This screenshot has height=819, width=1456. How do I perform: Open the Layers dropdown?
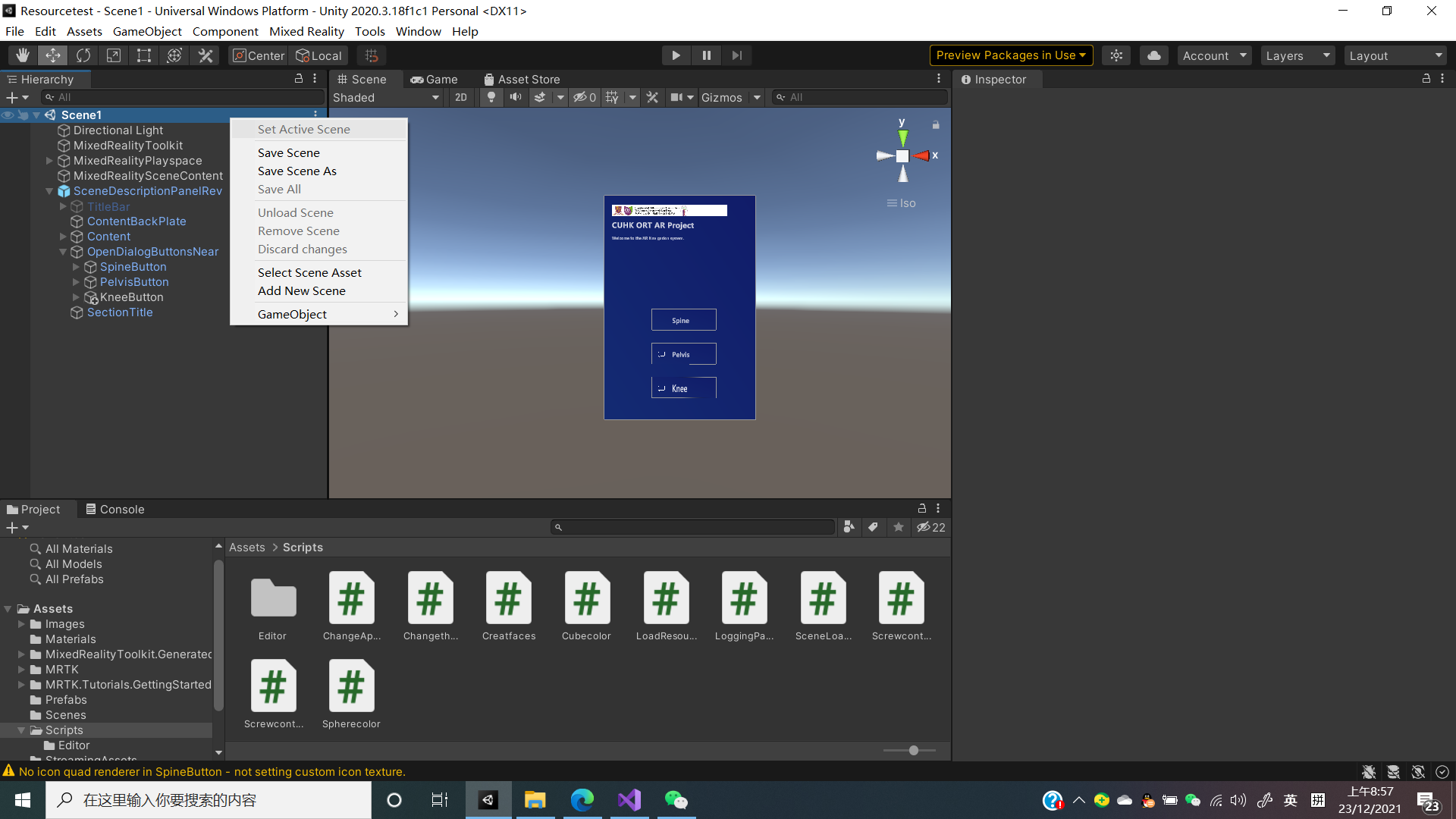(1298, 55)
